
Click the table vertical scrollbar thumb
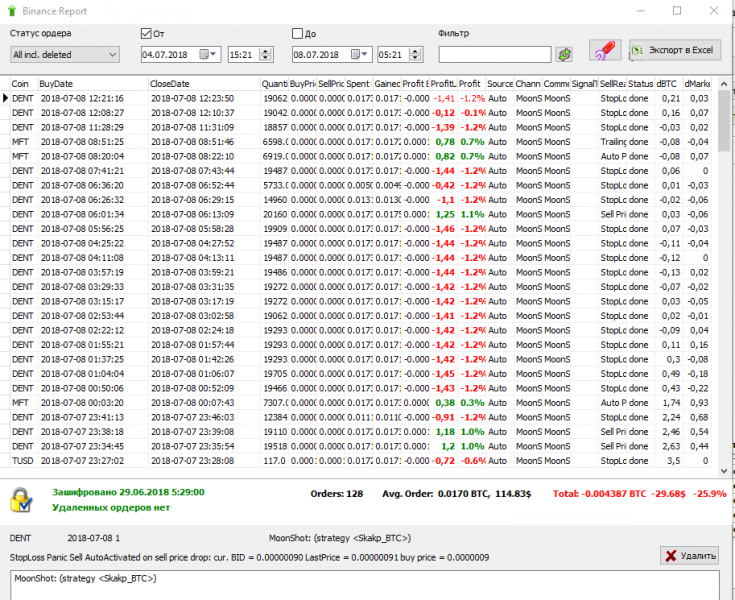click(724, 120)
